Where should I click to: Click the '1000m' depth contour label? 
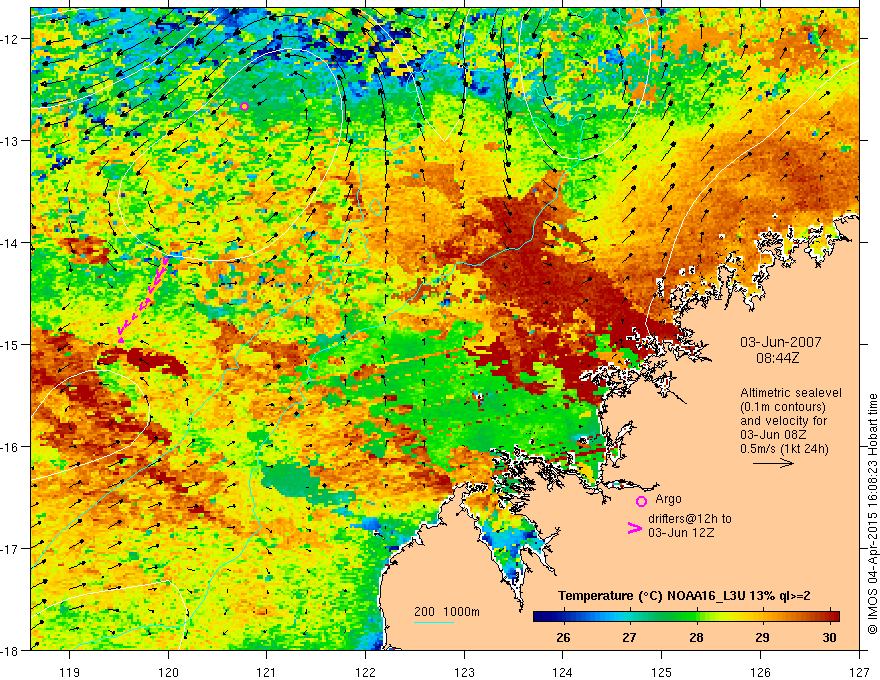tap(462, 612)
